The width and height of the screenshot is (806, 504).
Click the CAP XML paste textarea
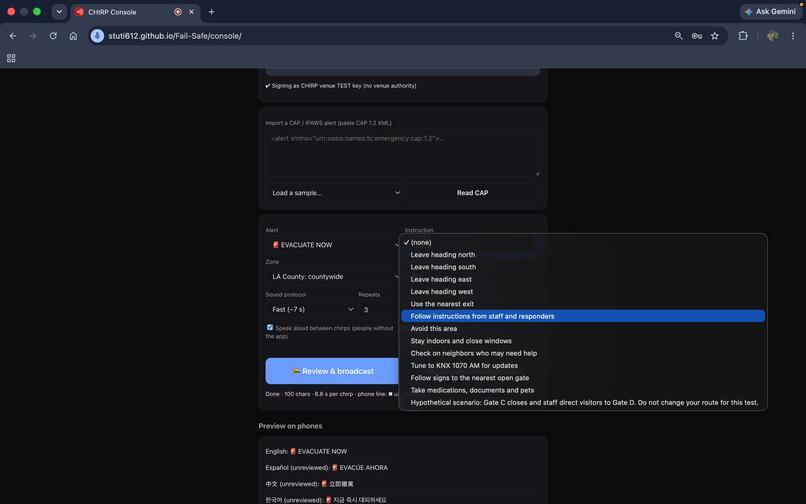402,153
